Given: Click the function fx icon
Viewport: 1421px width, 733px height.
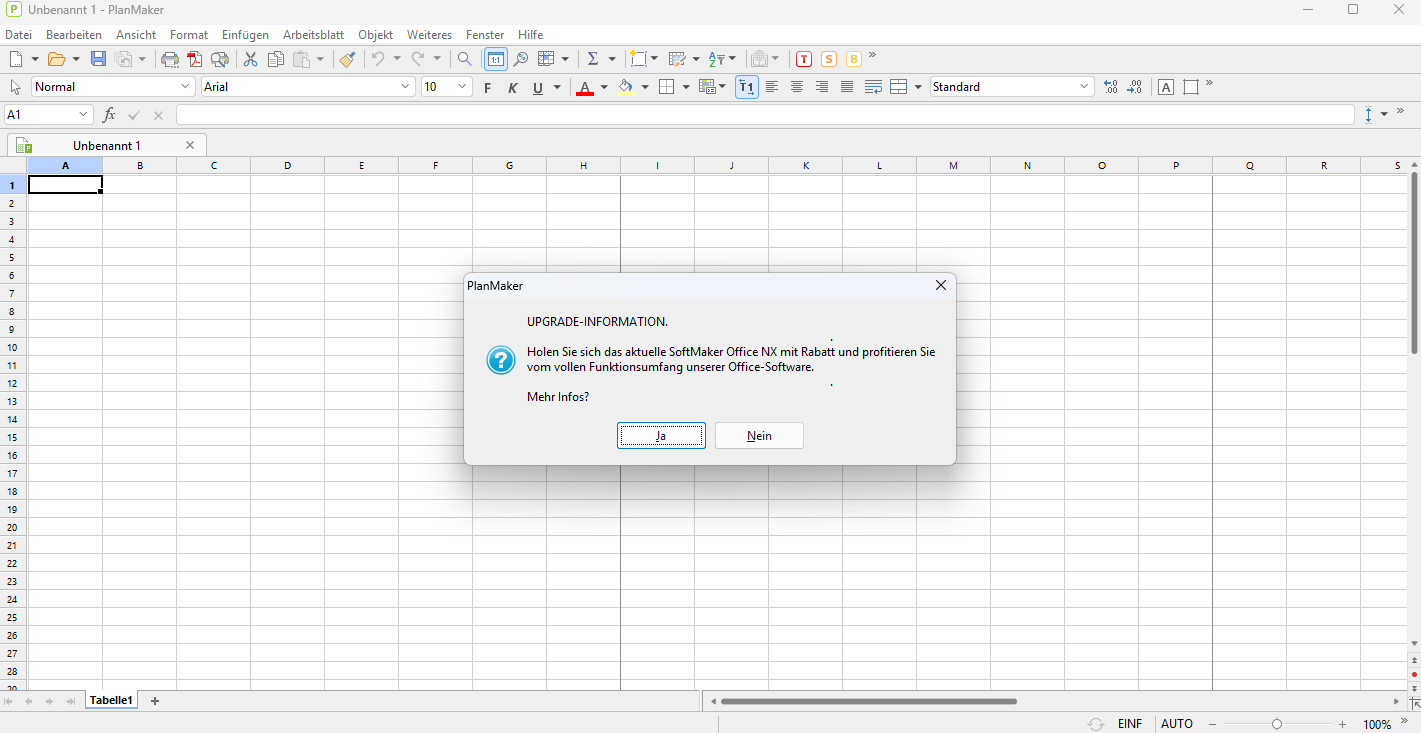Looking at the screenshot, I should [x=109, y=115].
